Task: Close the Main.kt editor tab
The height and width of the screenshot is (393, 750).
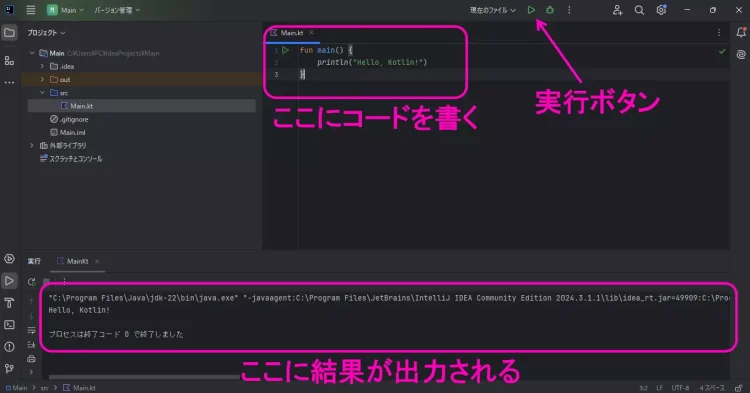Action: pyautogui.click(x=311, y=33)
